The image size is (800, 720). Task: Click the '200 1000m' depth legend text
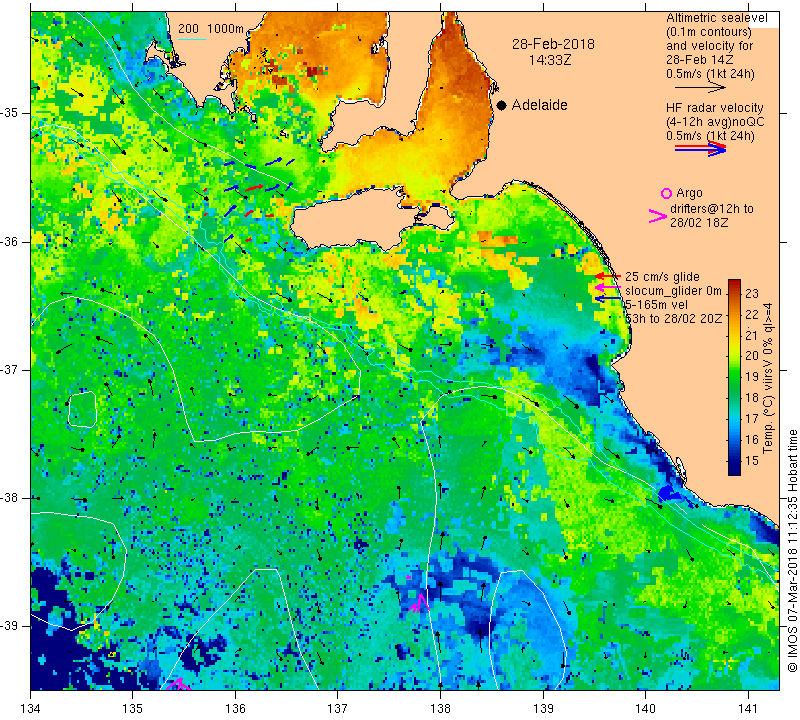point(211,29)
